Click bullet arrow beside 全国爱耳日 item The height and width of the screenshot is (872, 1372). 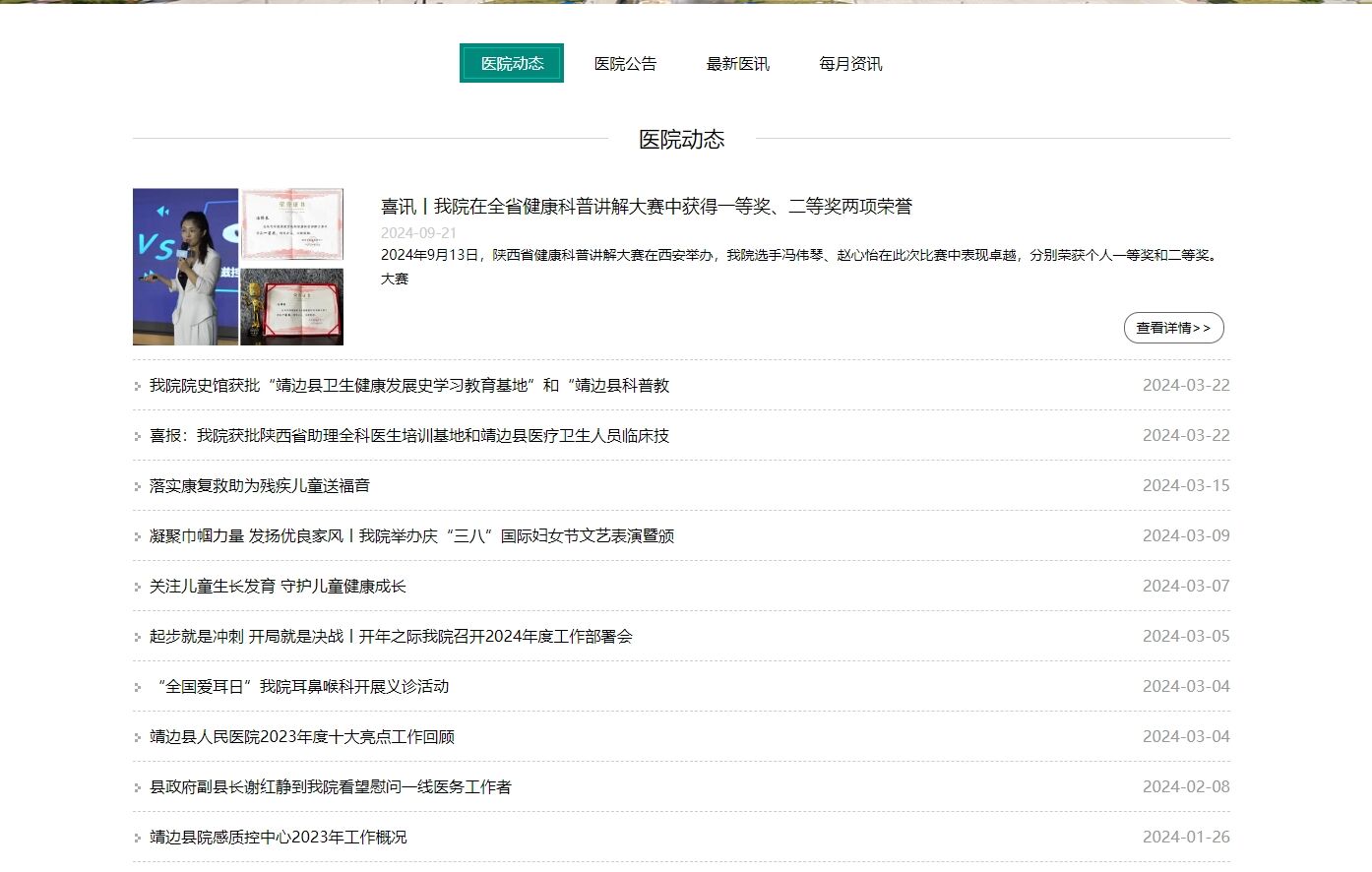(x=138, y=688)
